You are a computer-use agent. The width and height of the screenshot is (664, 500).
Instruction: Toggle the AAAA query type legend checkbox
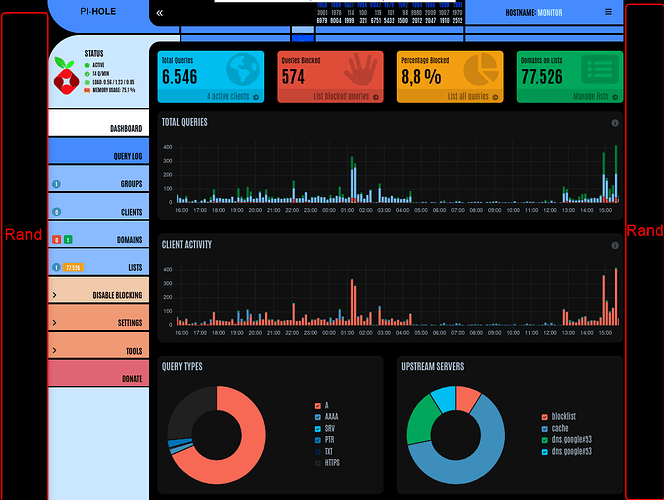pyautogui.click(x=319, y=416)
